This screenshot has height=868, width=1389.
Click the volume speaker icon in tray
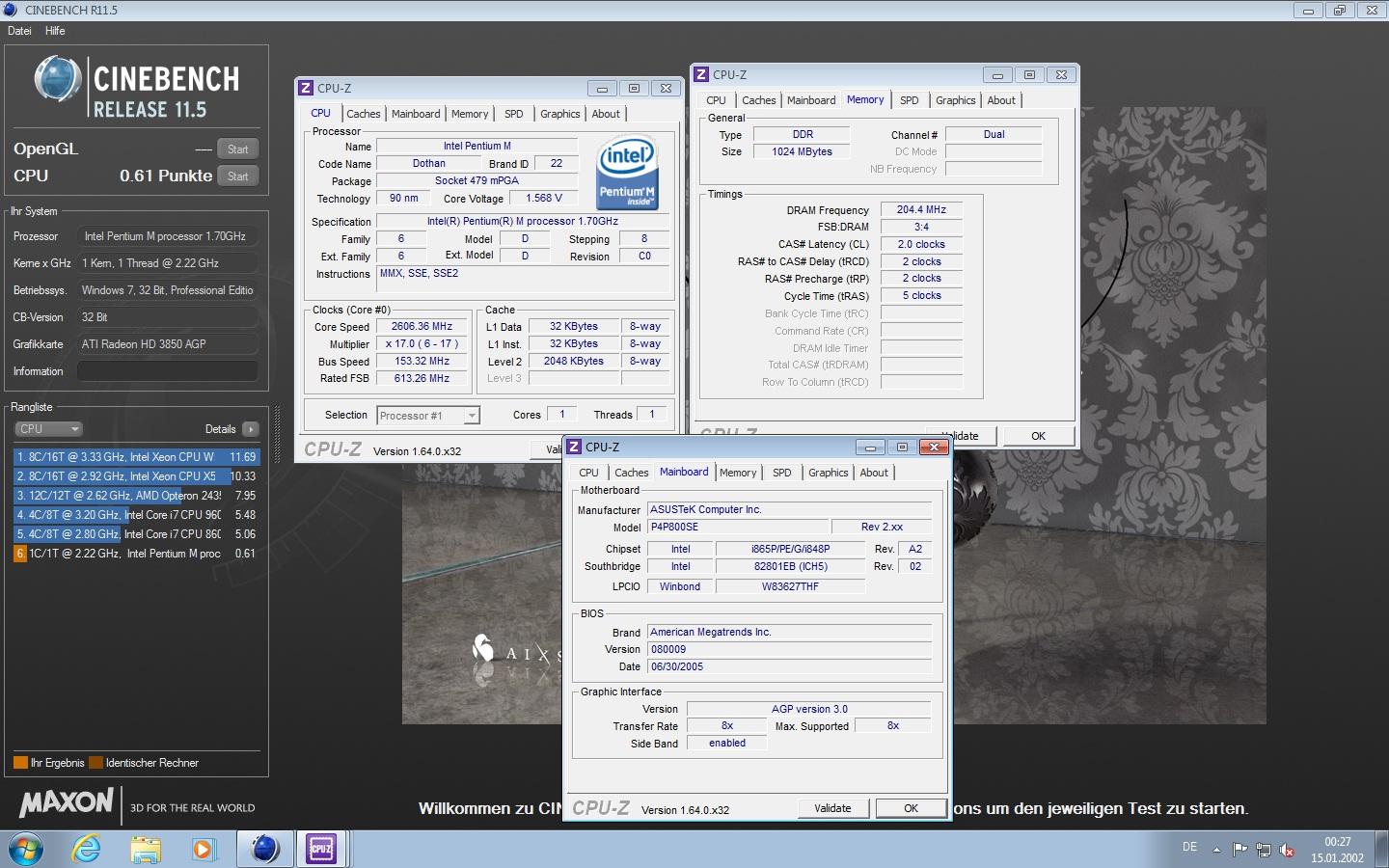coord(1287,850)
